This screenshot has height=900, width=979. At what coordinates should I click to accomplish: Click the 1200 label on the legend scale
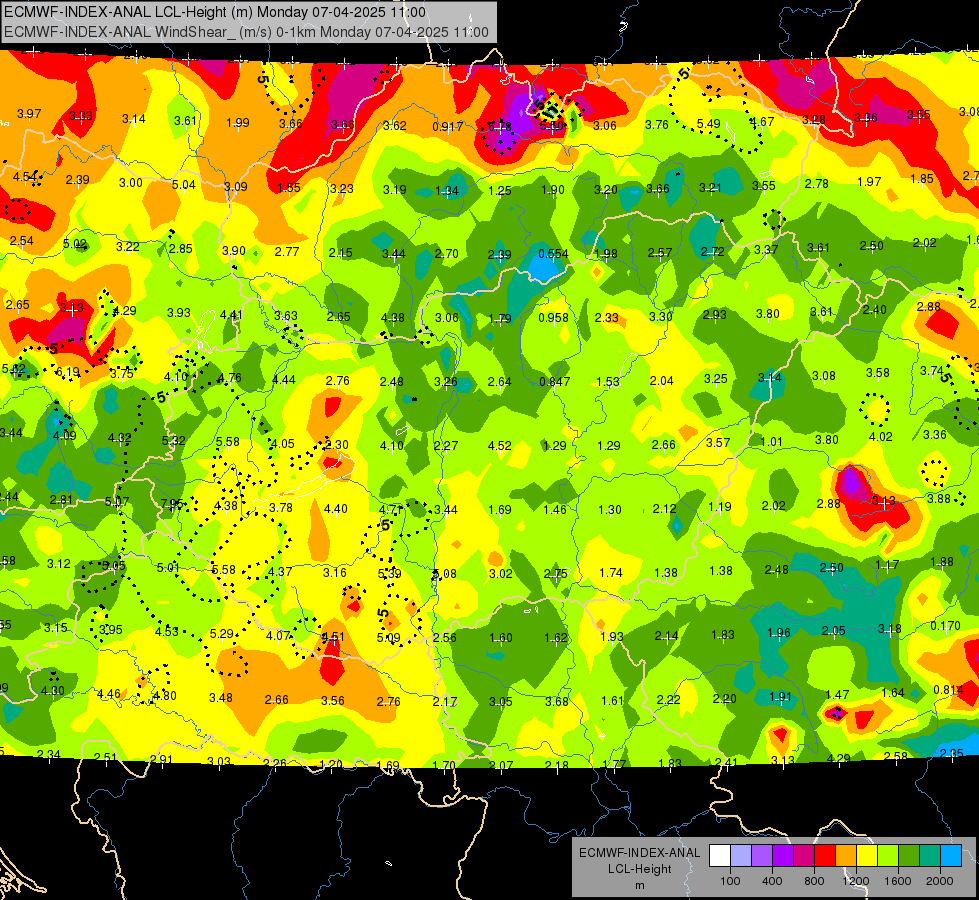855,881
